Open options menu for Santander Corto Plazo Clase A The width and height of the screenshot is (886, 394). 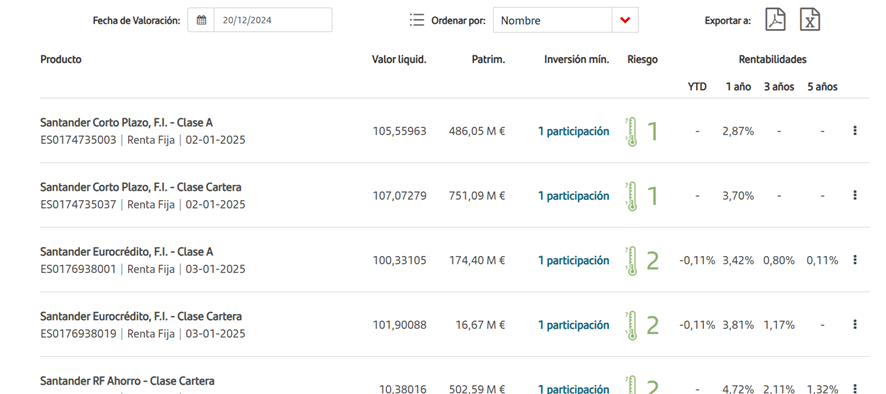(854, 131)
